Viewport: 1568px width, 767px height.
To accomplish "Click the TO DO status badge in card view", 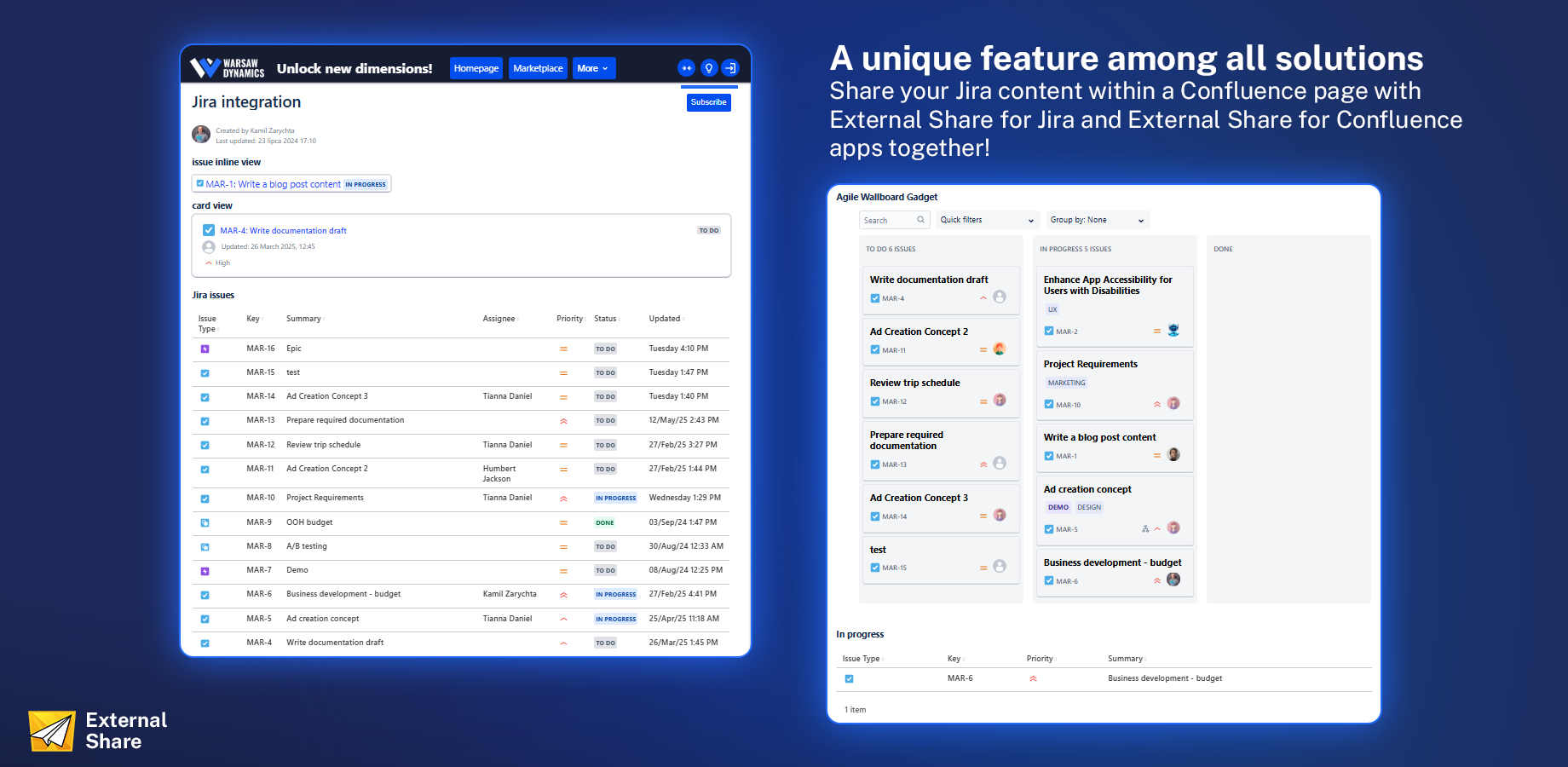I will pyautogui.click(x=709, y=231).
